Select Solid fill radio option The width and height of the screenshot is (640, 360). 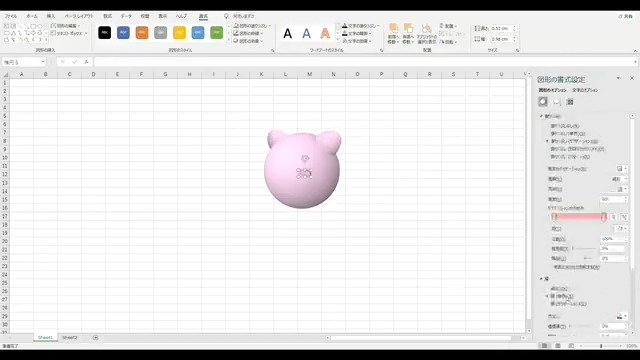tap(568, 133)
